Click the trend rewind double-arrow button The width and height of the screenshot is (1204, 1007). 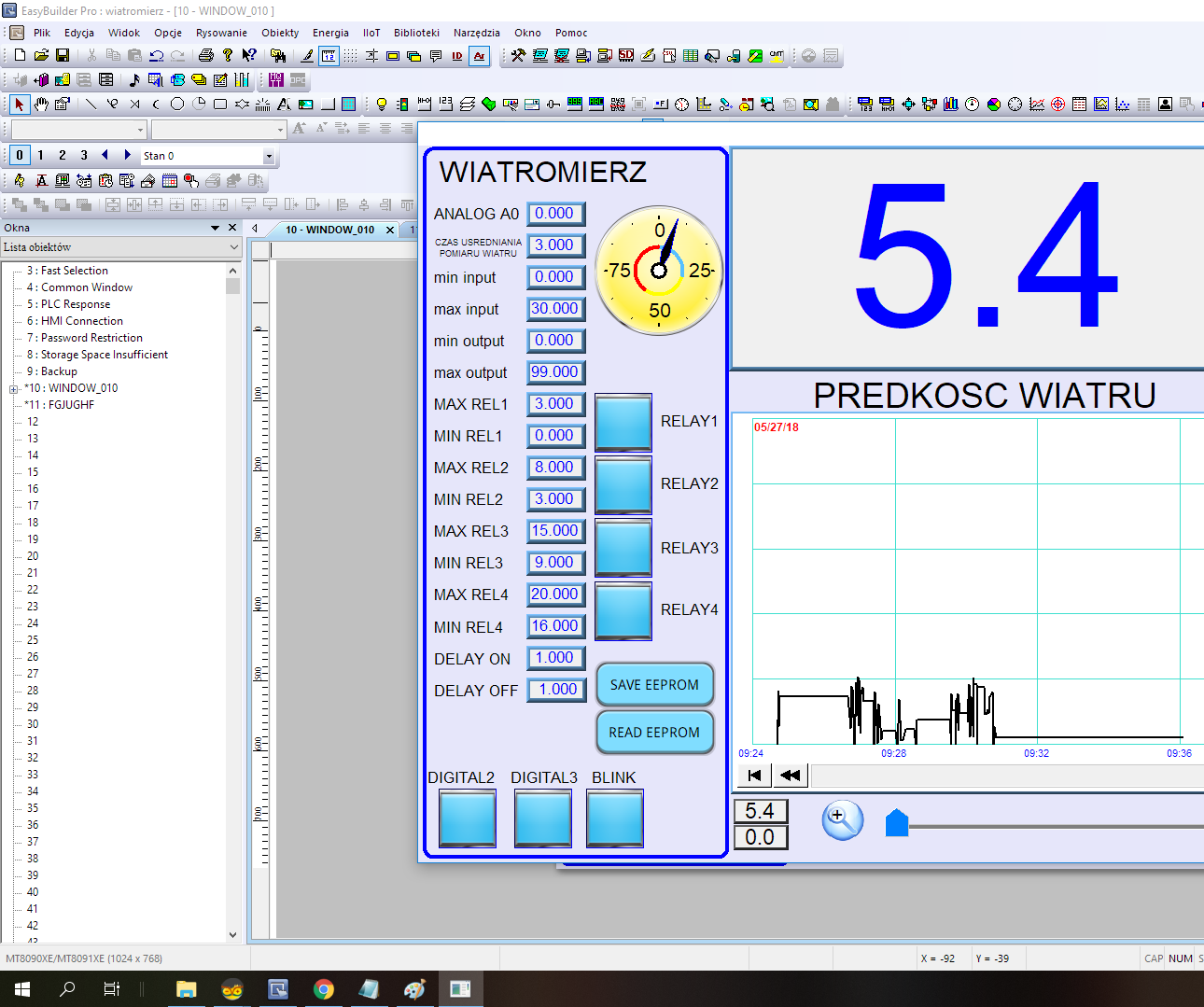(x=790, y=776)
